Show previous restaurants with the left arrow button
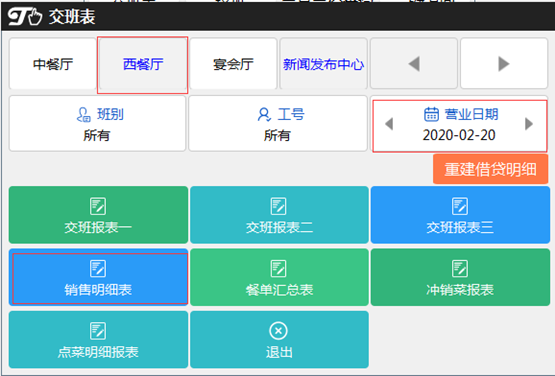Screen dimensions: 555x376 pos(414,64)
